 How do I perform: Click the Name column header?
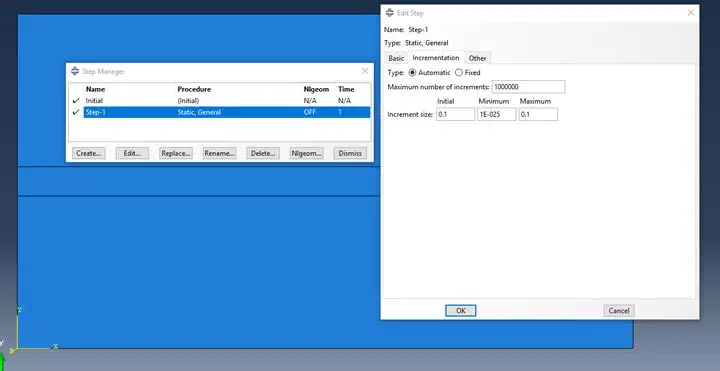coord(96,89)
